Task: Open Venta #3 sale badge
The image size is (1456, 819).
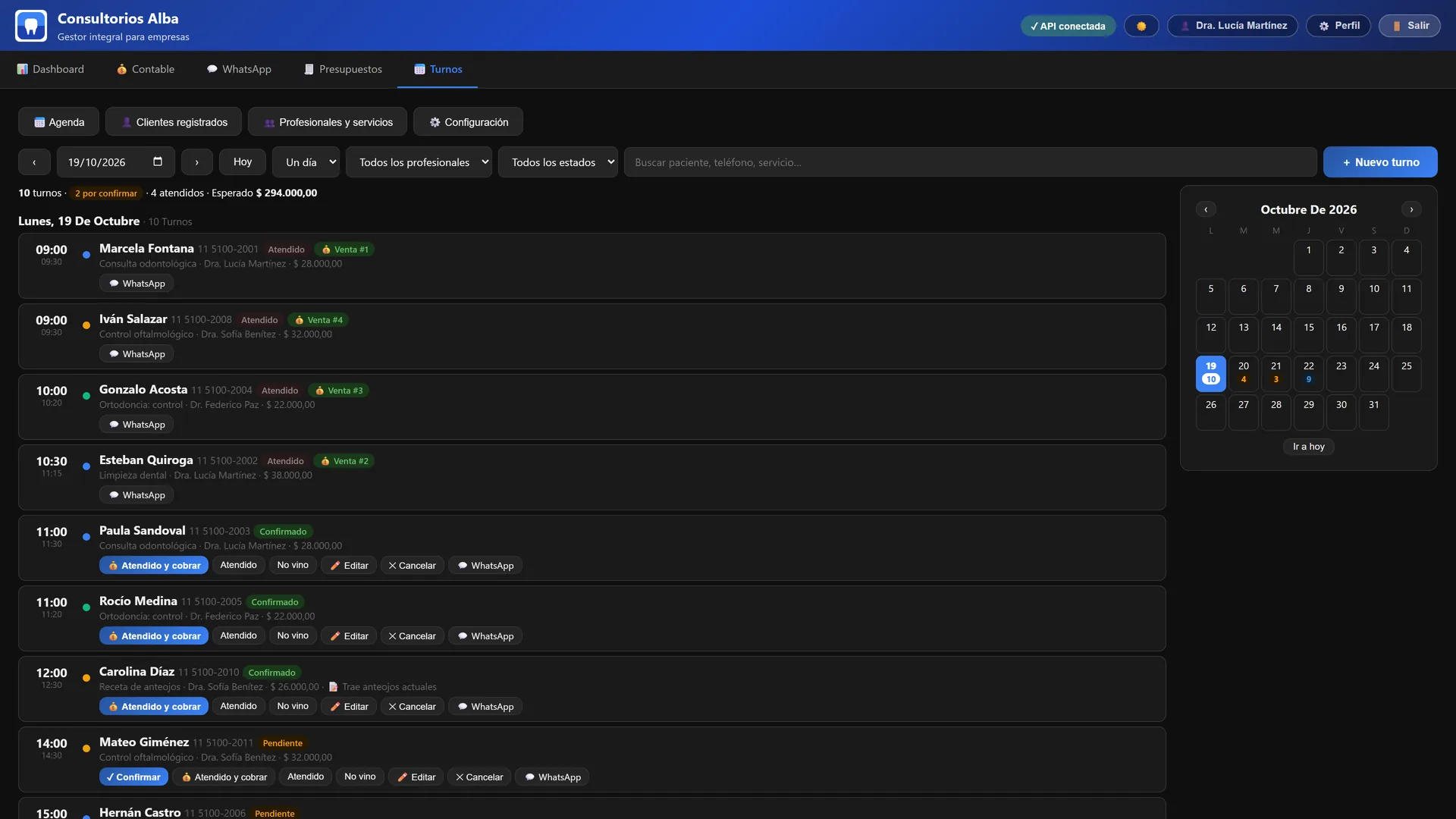Action: 339,391
